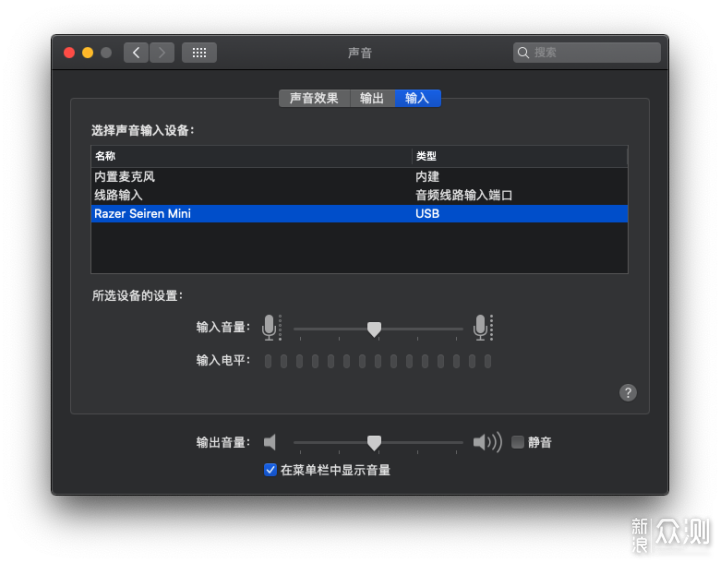Adjust the 输出音量 slider handle
720x563 pixels.
click(374, 443)
